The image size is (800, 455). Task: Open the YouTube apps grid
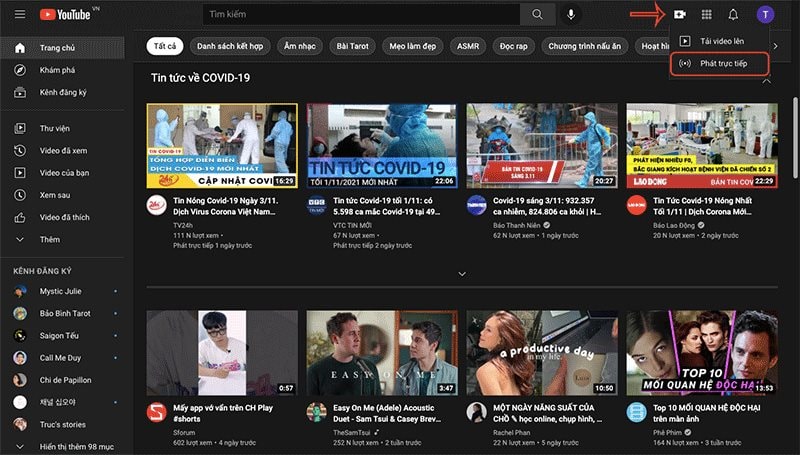click(x=707, y=15)
